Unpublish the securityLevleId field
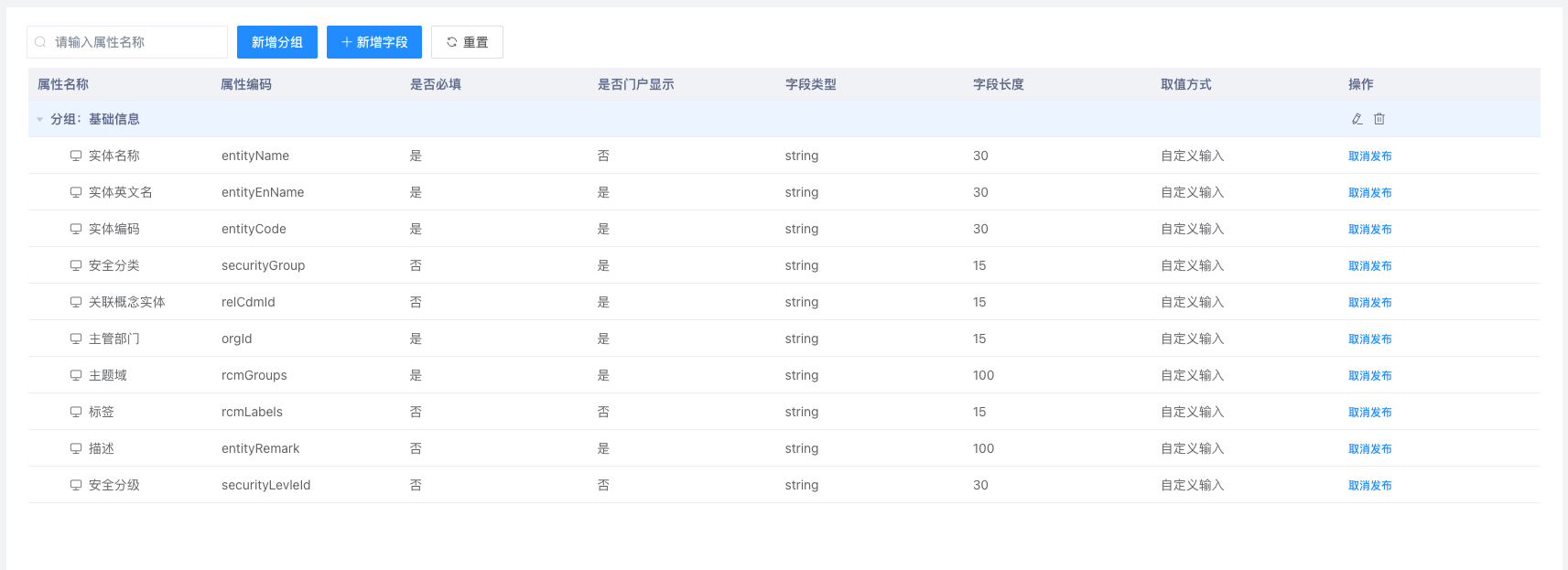 pyautogui.click(x=1369, y=486)
